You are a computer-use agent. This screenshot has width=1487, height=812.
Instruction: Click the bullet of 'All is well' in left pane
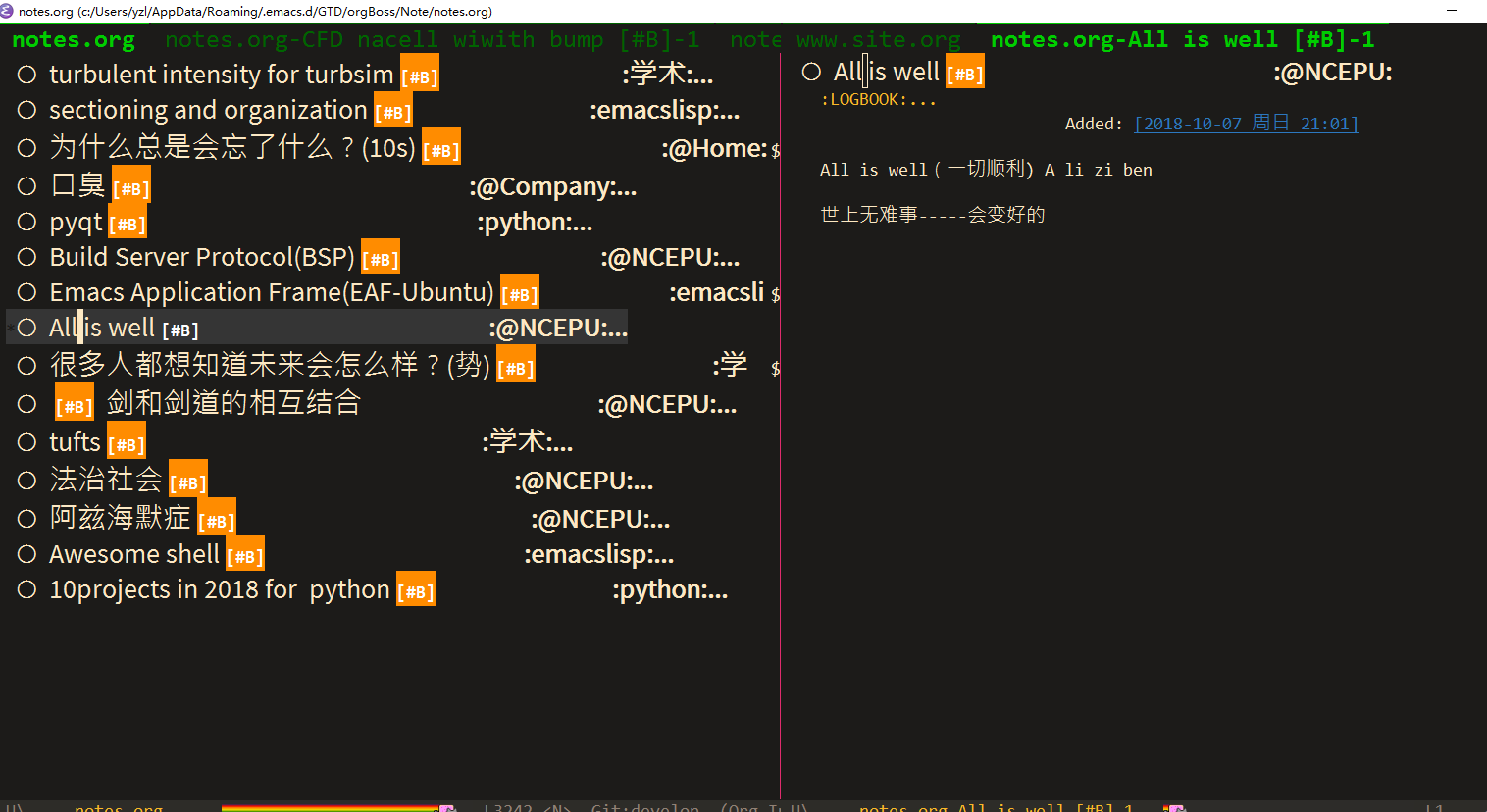(x=27, y=328)
